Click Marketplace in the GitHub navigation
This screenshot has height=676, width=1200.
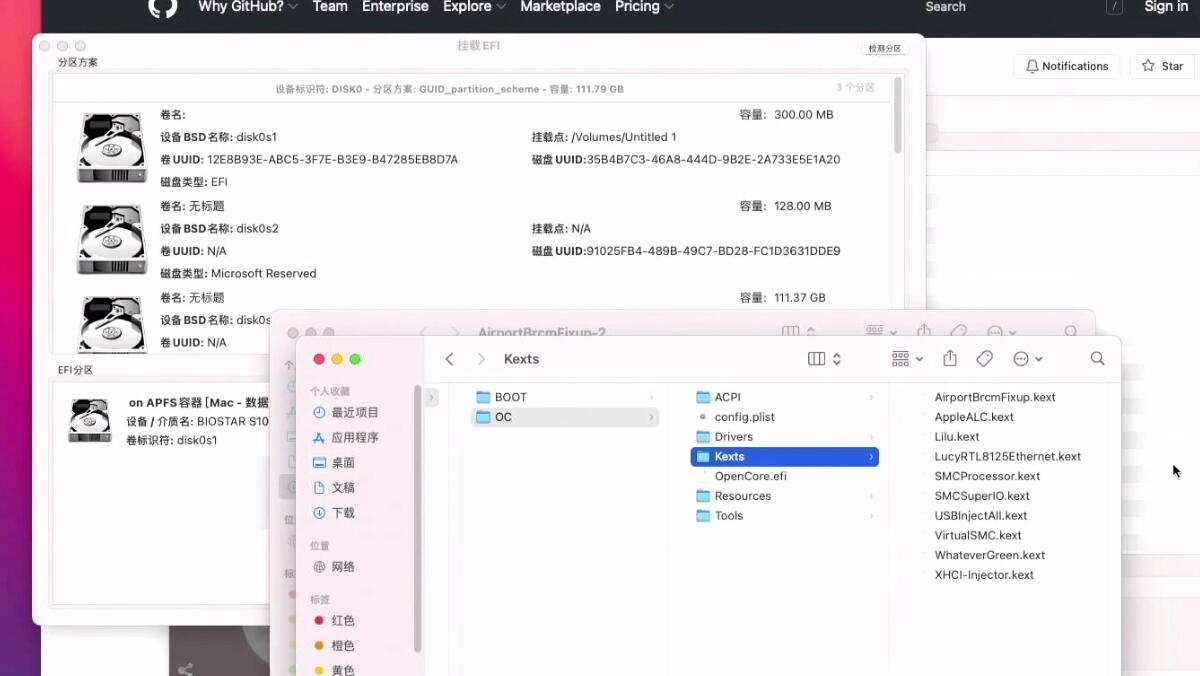pyautogui.click(x=560, y=7)
